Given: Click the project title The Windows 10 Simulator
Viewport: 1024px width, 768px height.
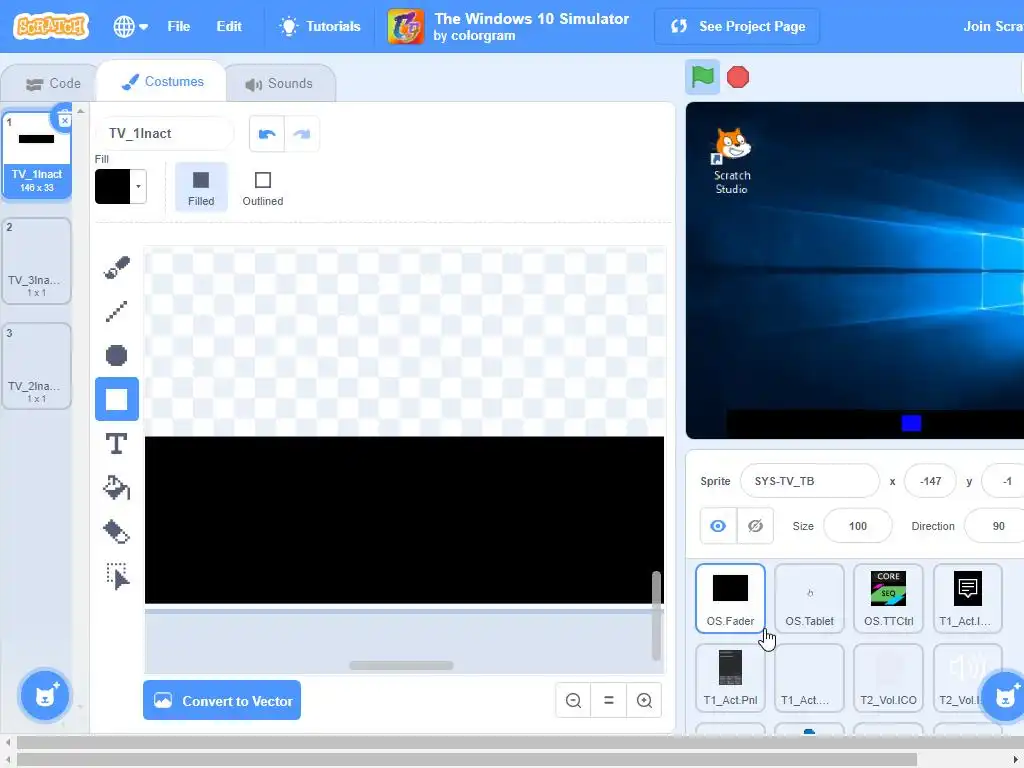Looking at the screenshot, I should 532,19.
